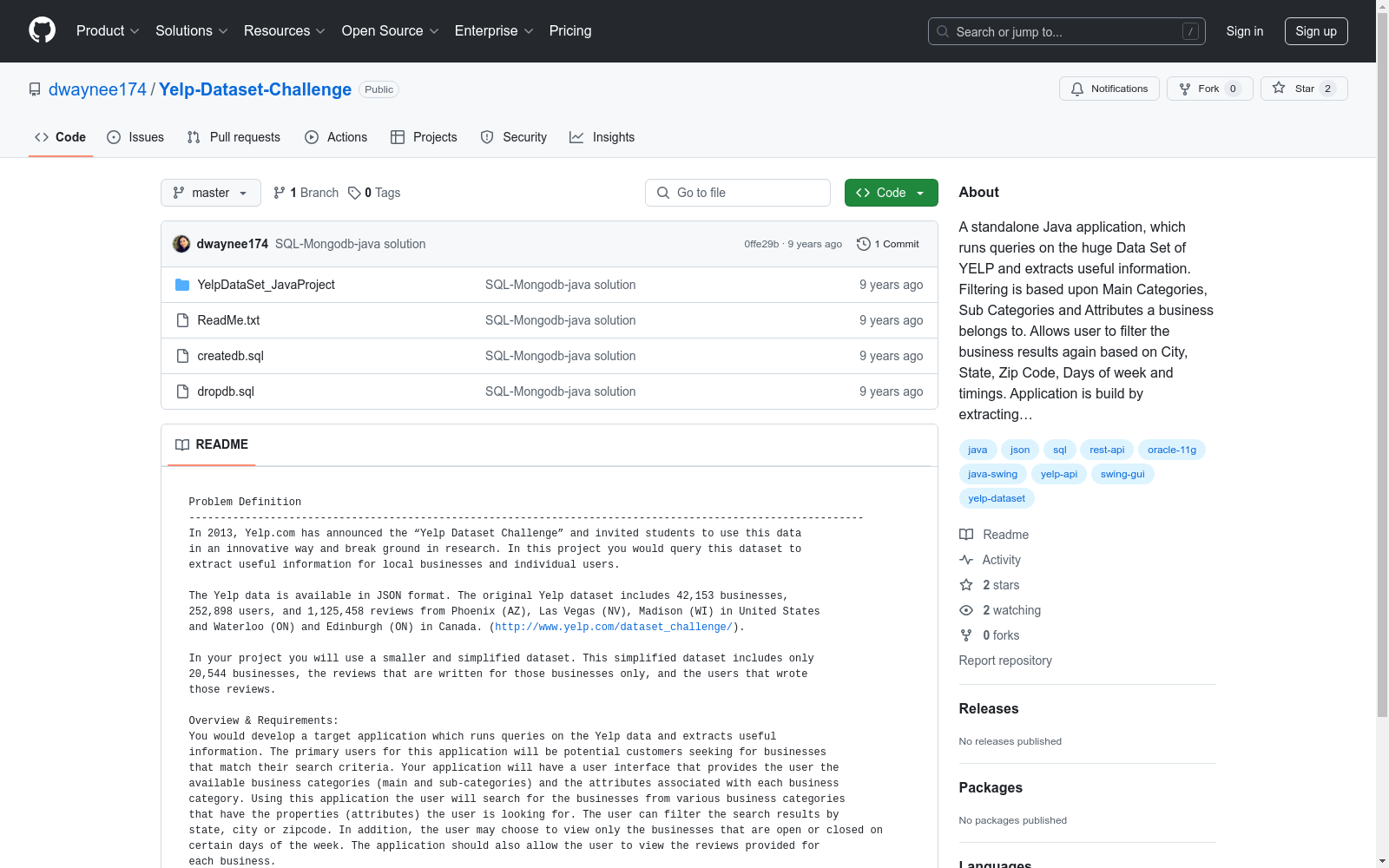
Task: Click the Actions play icon
Action: pyautogui.click(x=312, y=137)
